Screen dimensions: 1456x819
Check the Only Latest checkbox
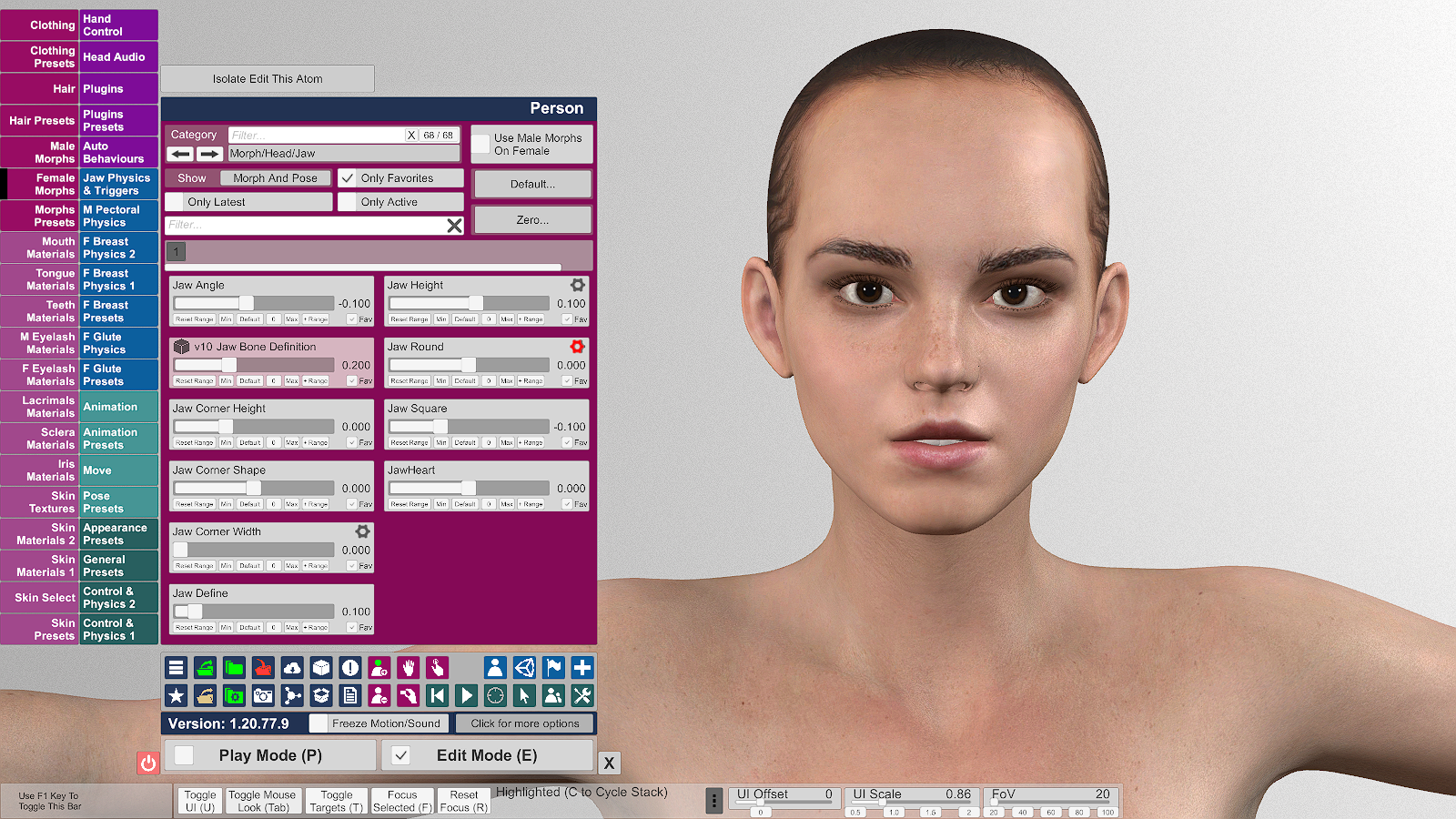pyautogui.click(x=174, y=202)
